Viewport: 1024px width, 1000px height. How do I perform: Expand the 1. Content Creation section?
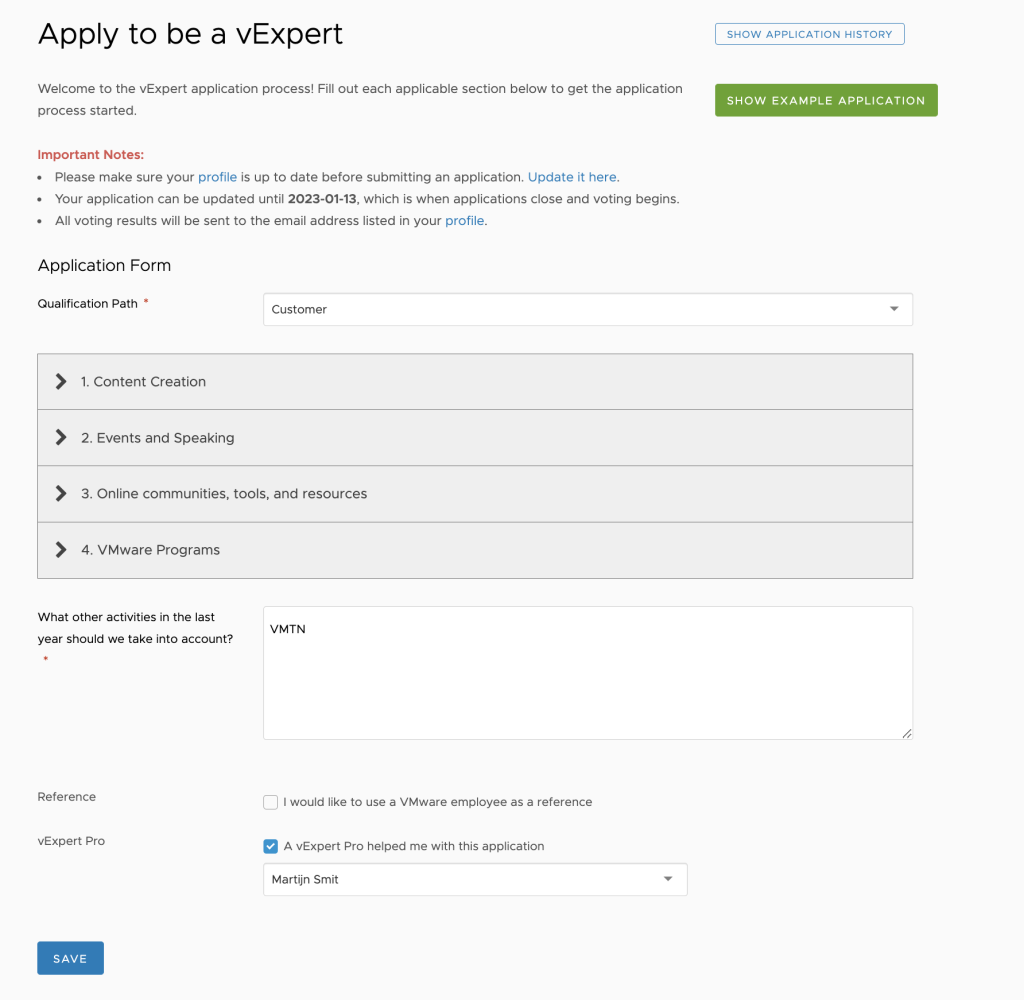pos(144,381)
